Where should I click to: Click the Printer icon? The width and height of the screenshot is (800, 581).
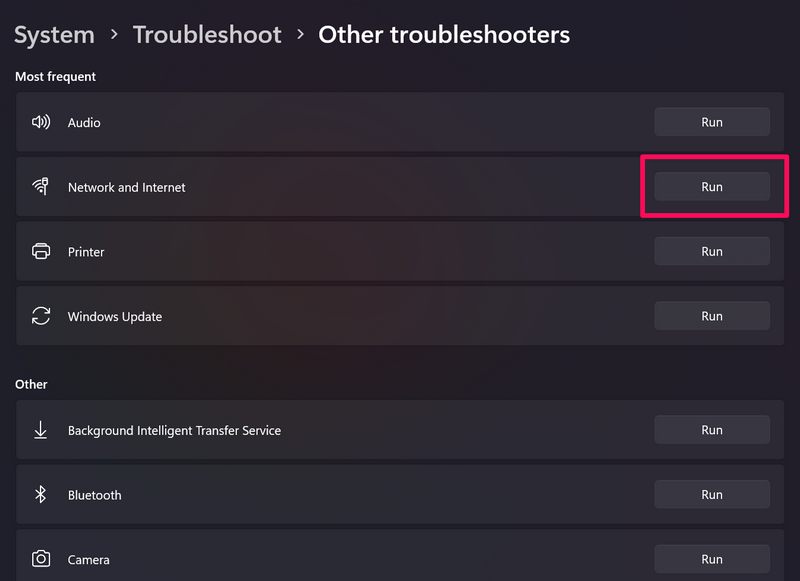coord(40,251)
